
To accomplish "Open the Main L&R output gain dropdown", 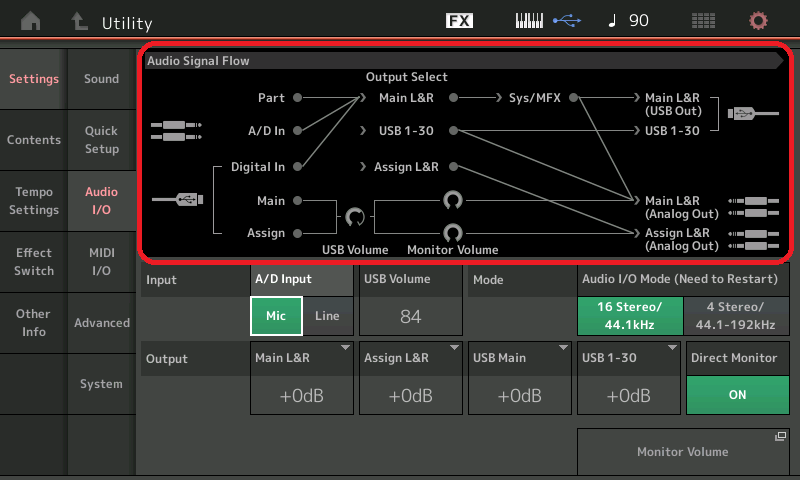I will point(301,377).
